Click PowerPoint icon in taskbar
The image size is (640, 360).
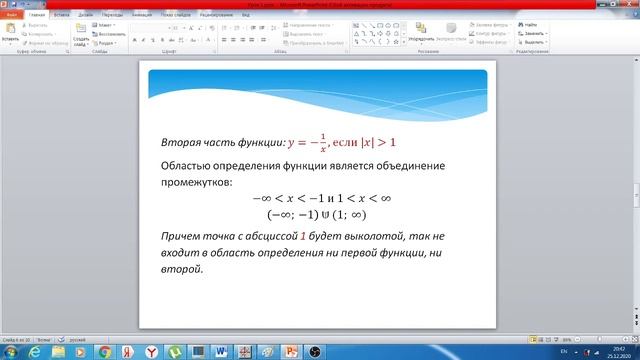coord(291,352)
